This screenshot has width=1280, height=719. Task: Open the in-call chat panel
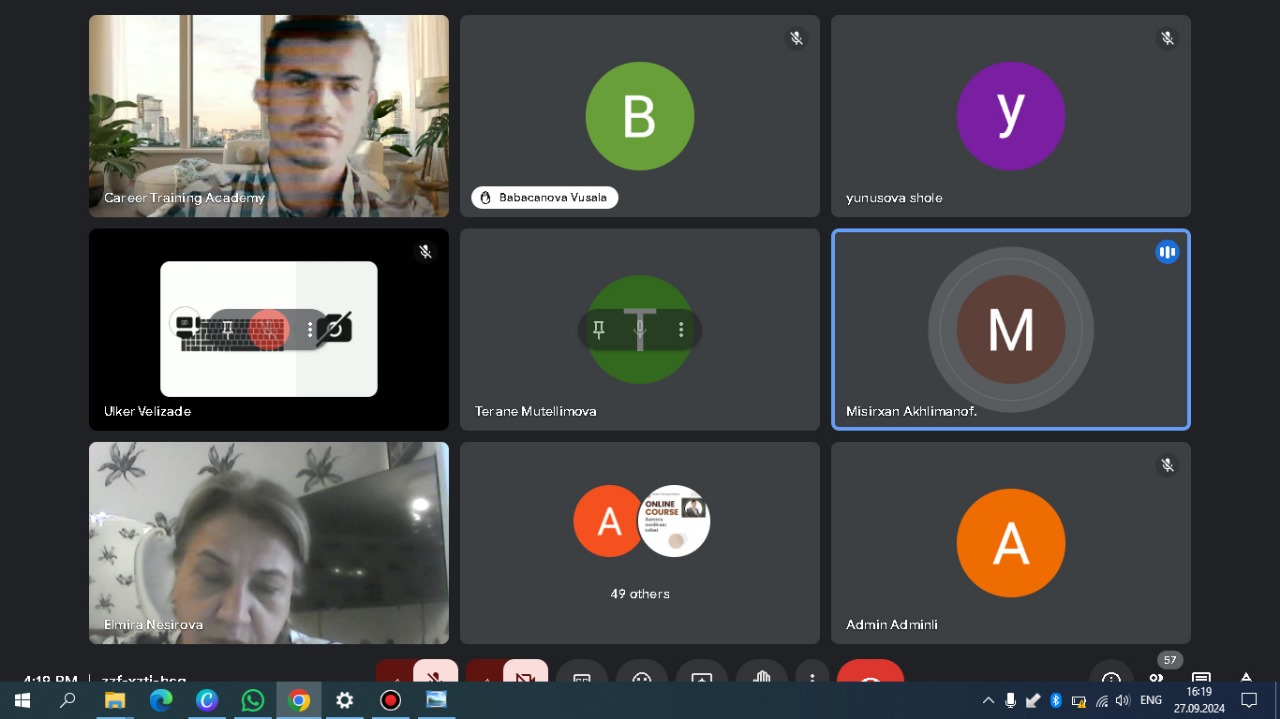[1201, 677]
